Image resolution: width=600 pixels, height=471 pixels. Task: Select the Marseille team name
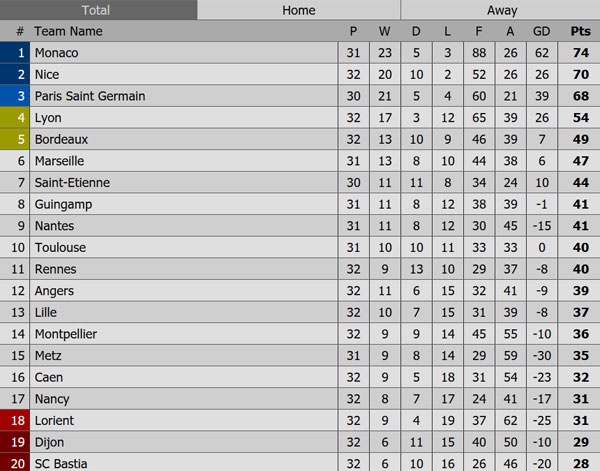pos(59,161)
